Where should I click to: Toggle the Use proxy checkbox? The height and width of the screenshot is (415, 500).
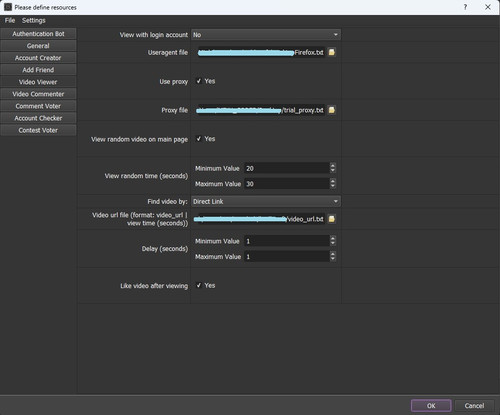(x=199, y=81)
